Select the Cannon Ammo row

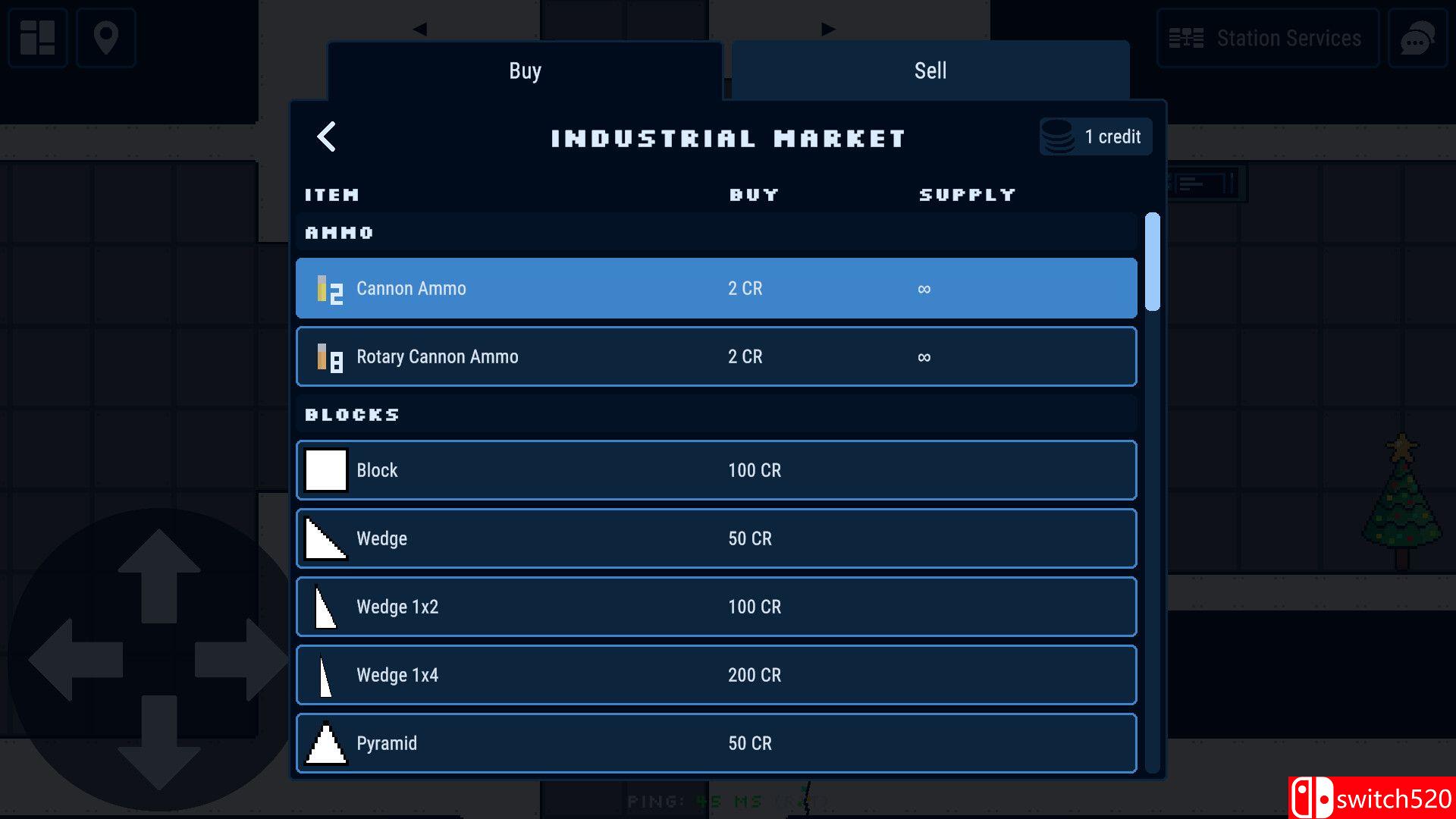click(716, 288)
